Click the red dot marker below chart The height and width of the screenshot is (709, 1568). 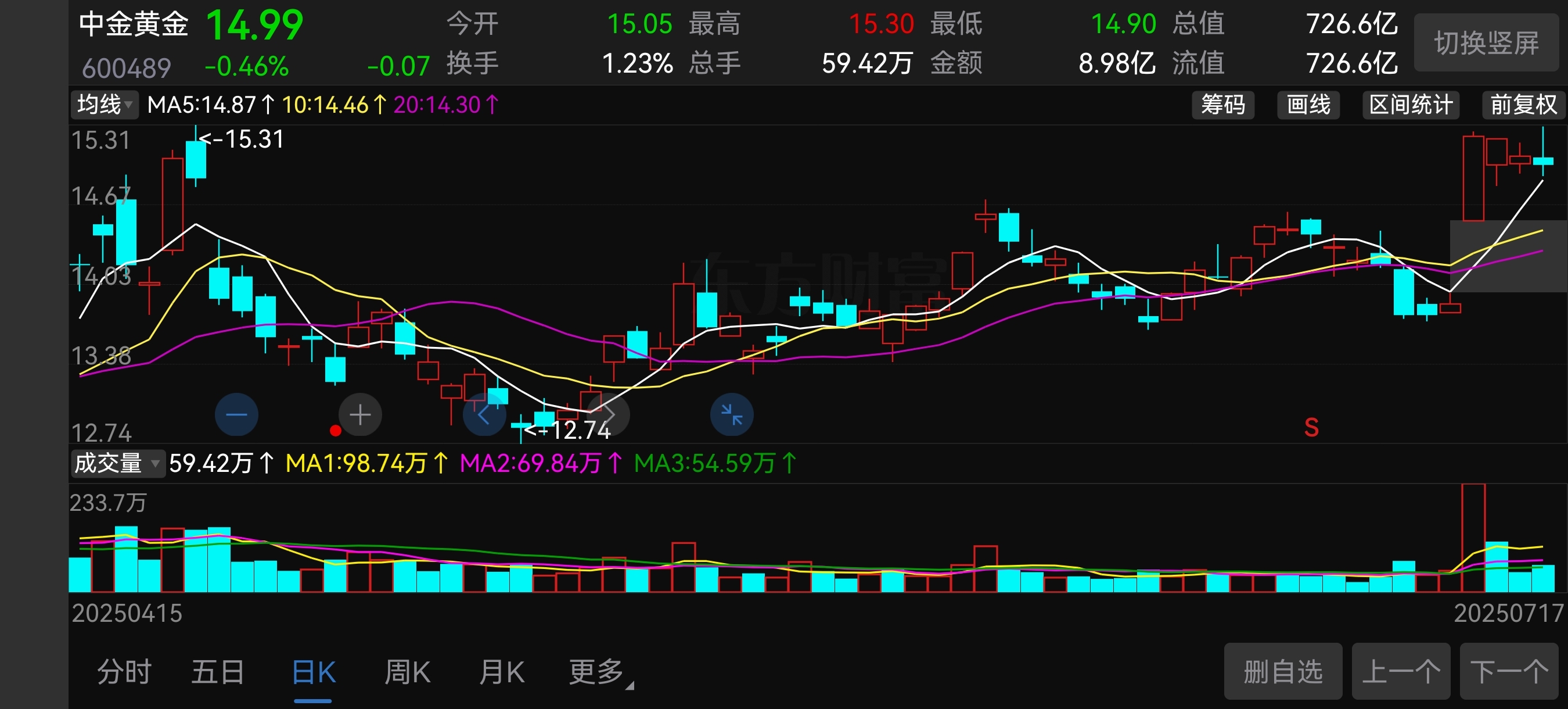336,431
